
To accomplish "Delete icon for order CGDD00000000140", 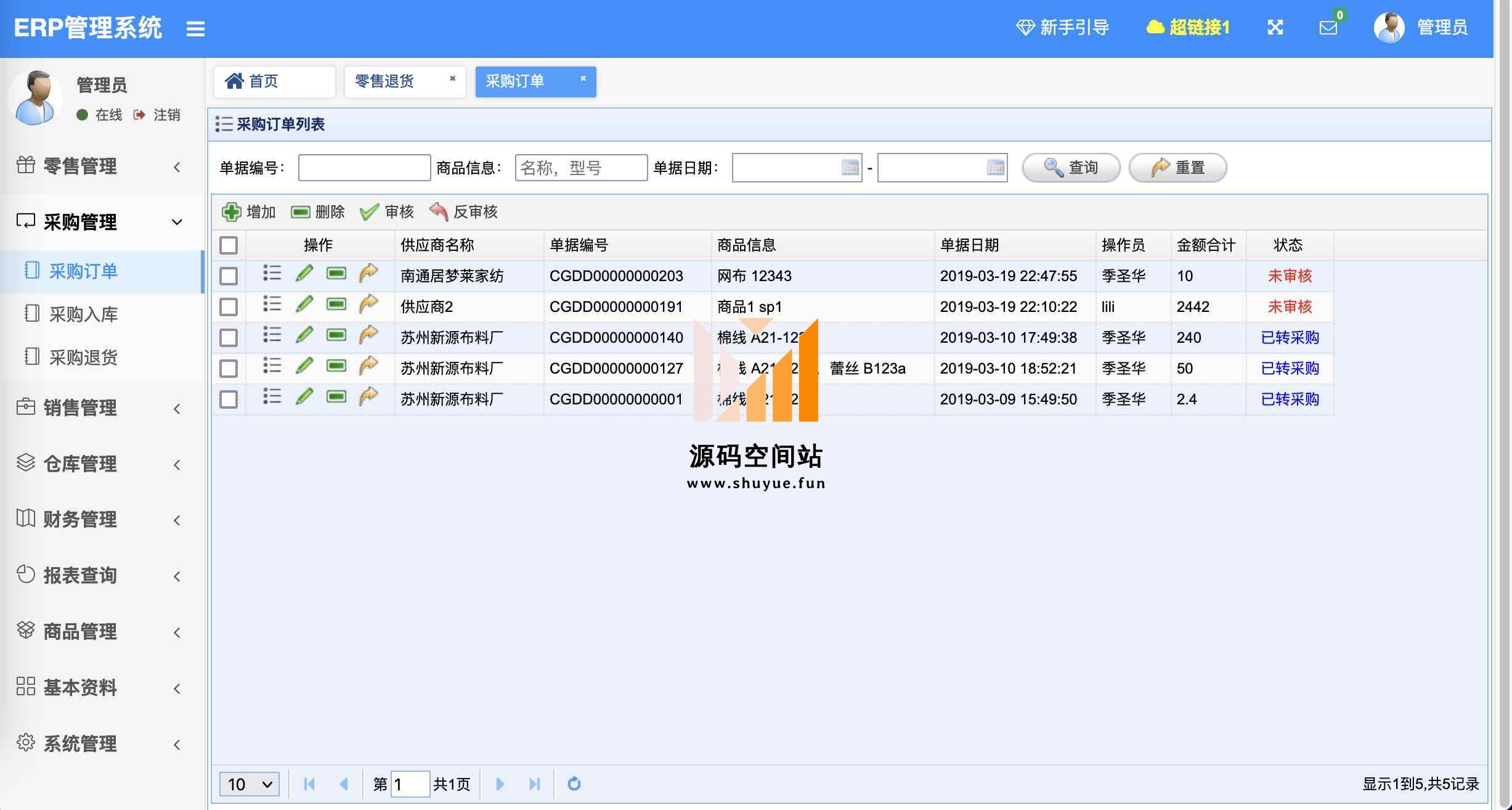I will 336,335.
